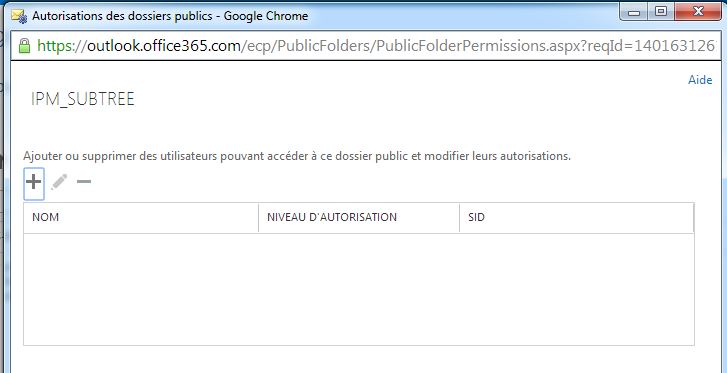Click the green padlock security icon
Image resolution: width=727 pixels, height=373 pixels.
[24, 45]
